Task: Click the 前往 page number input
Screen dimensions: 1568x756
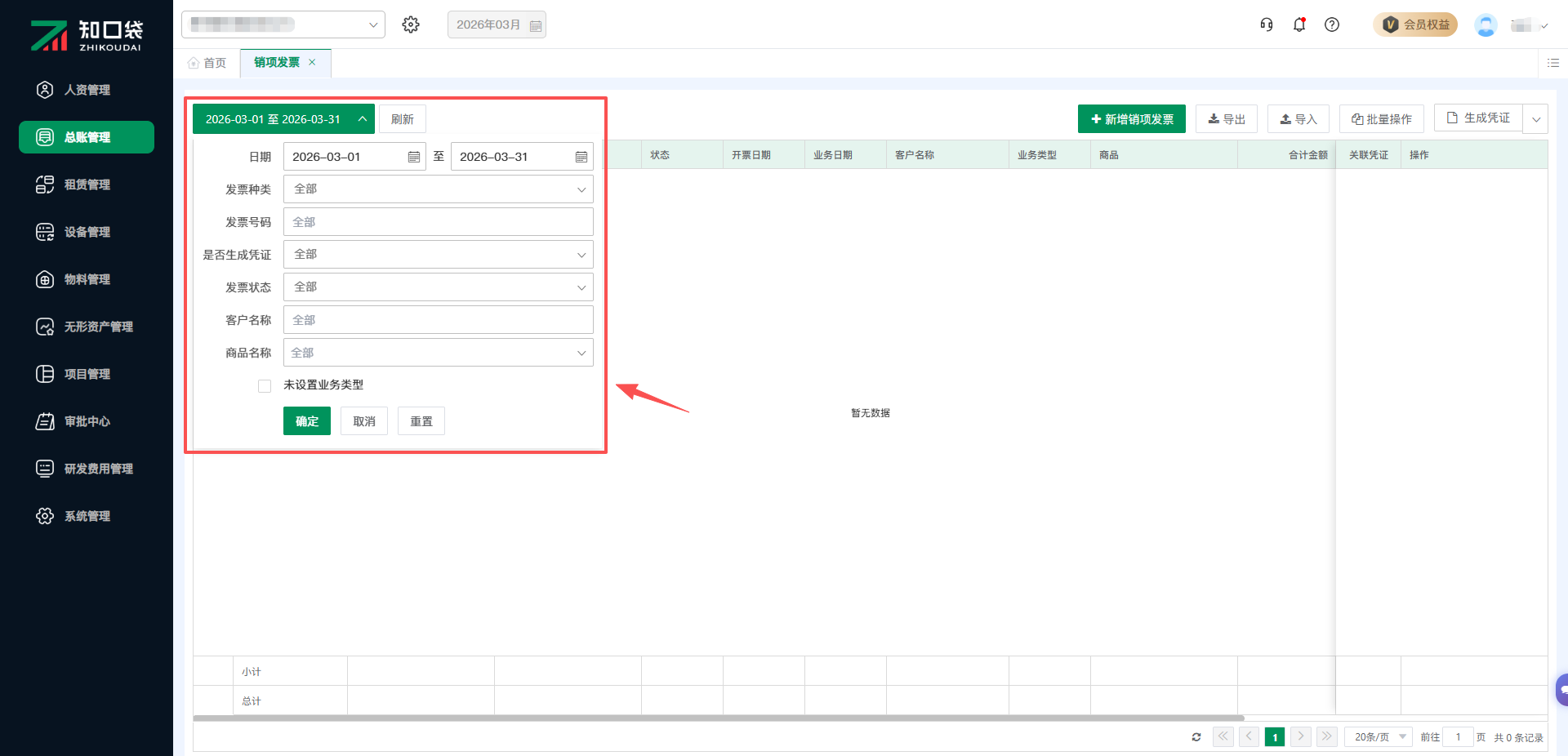Action: [x=1458, y=736]
